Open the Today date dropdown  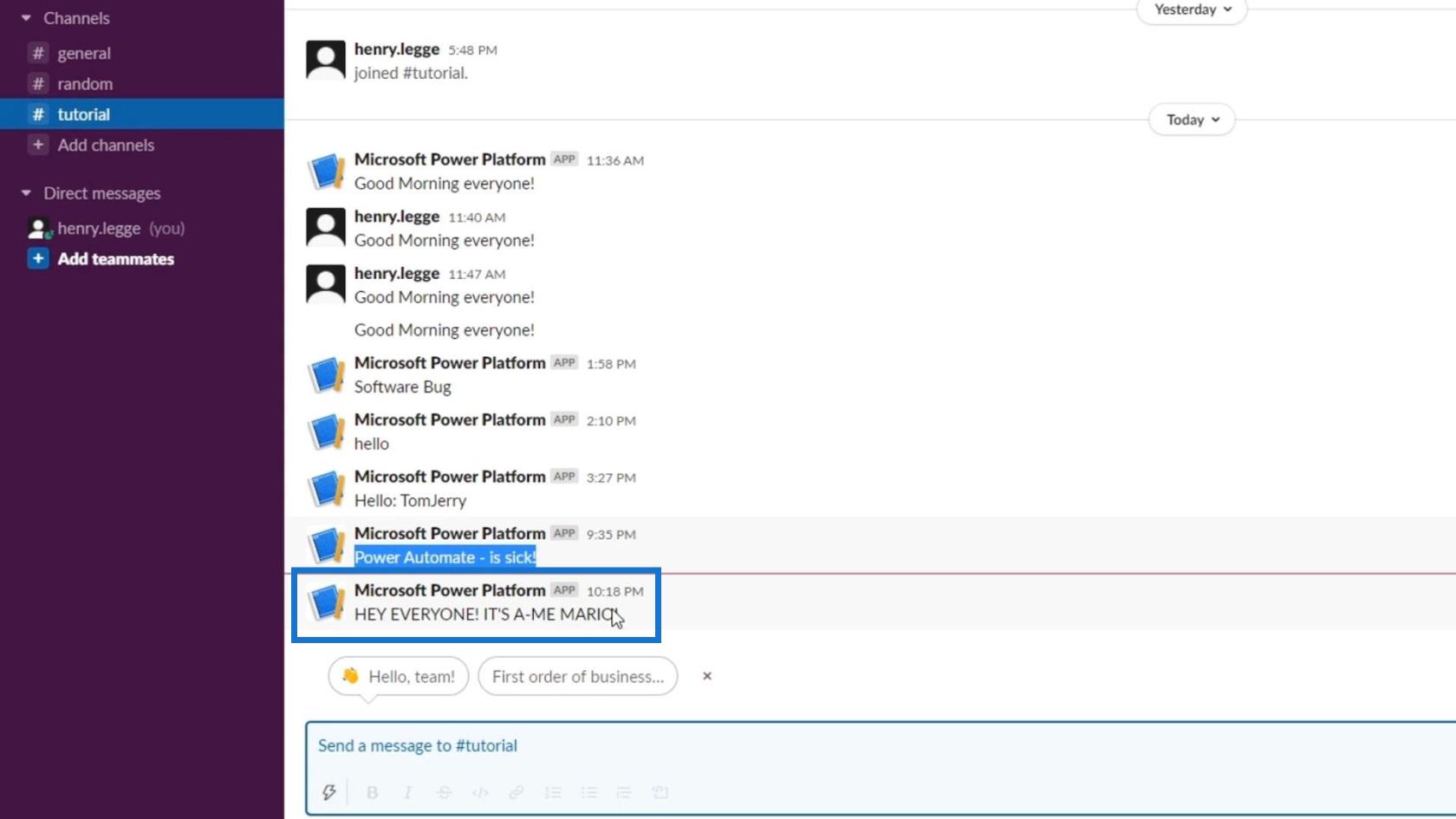1192,120
